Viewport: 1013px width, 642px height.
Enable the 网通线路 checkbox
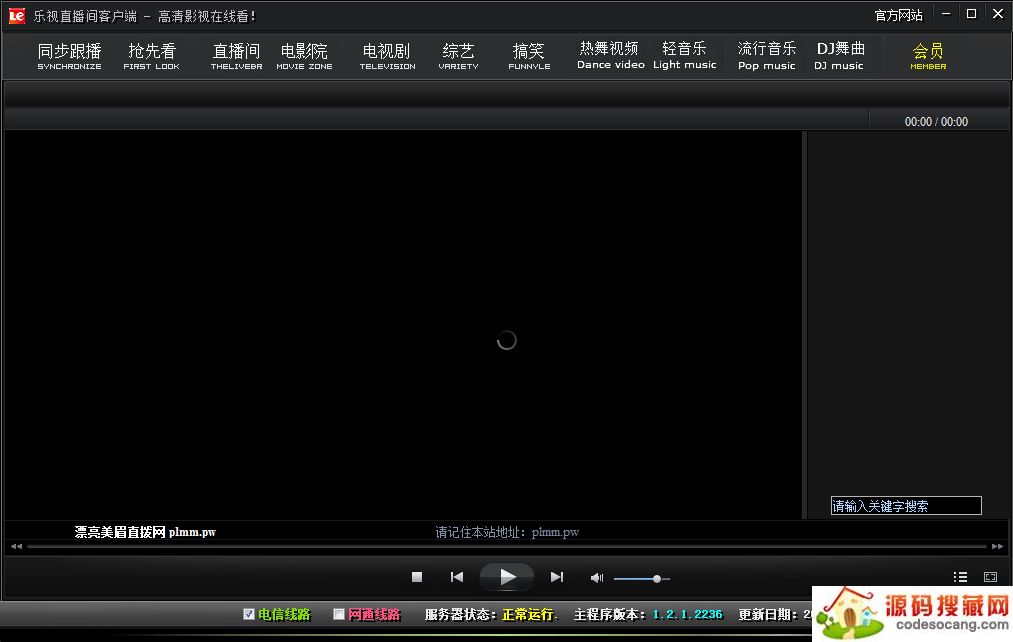(x=339, y=614)
